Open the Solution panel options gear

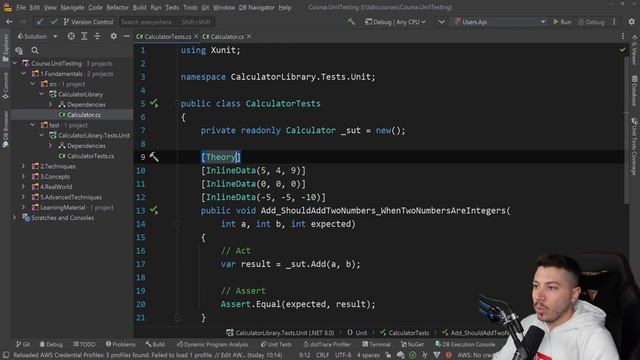113,36
